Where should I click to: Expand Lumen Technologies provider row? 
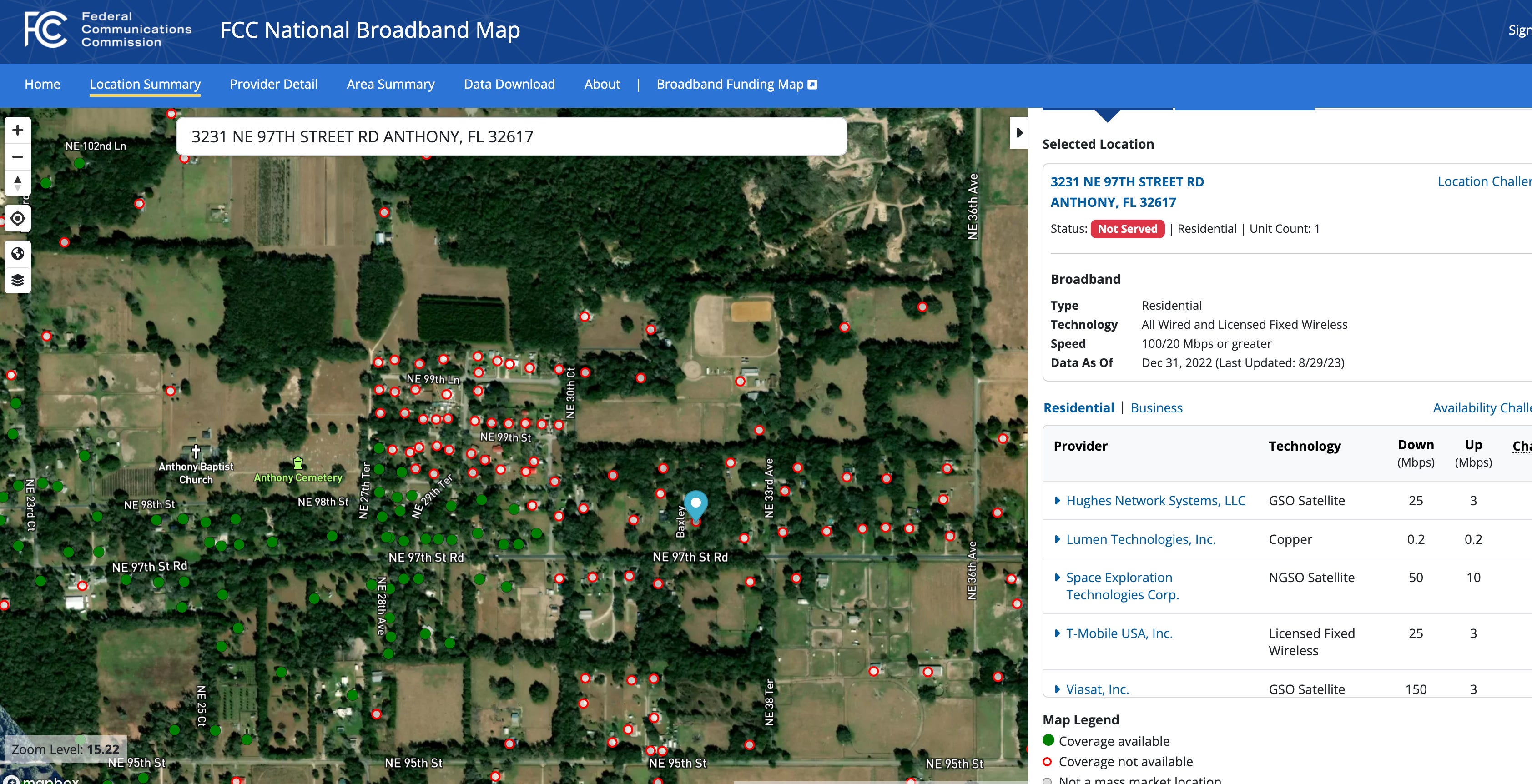(x=1058, y=539)
